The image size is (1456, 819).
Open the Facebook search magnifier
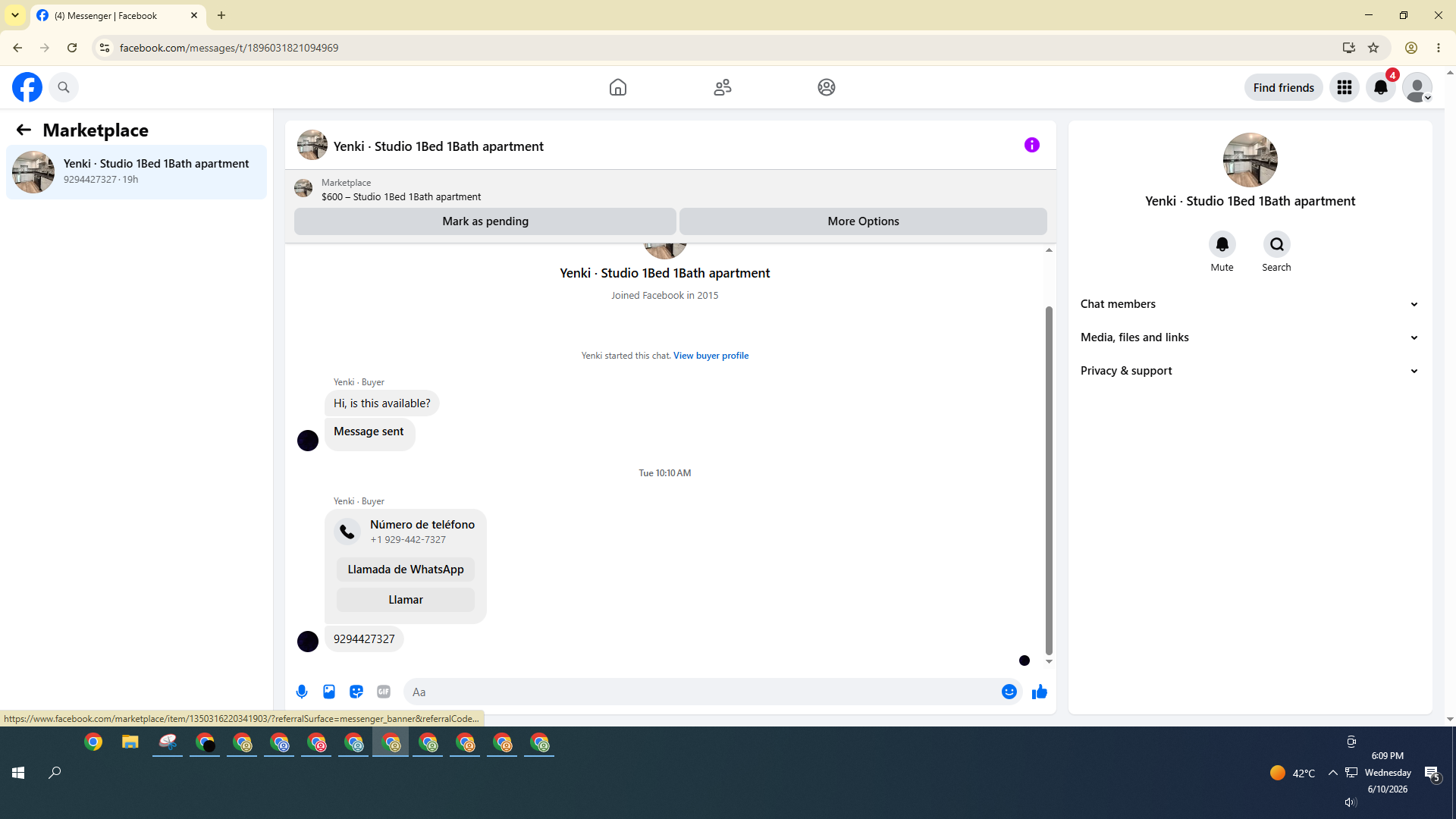64,87
